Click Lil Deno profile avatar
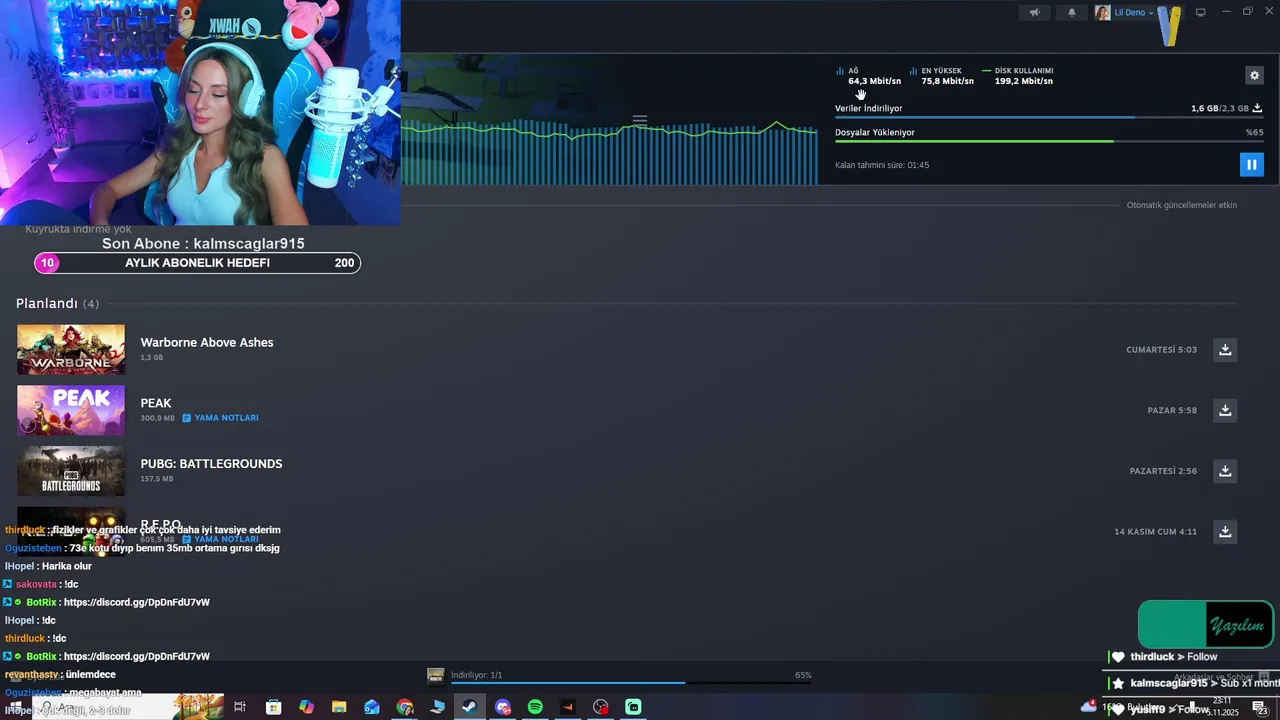 pyautogui.click(x=1103, y=13)
